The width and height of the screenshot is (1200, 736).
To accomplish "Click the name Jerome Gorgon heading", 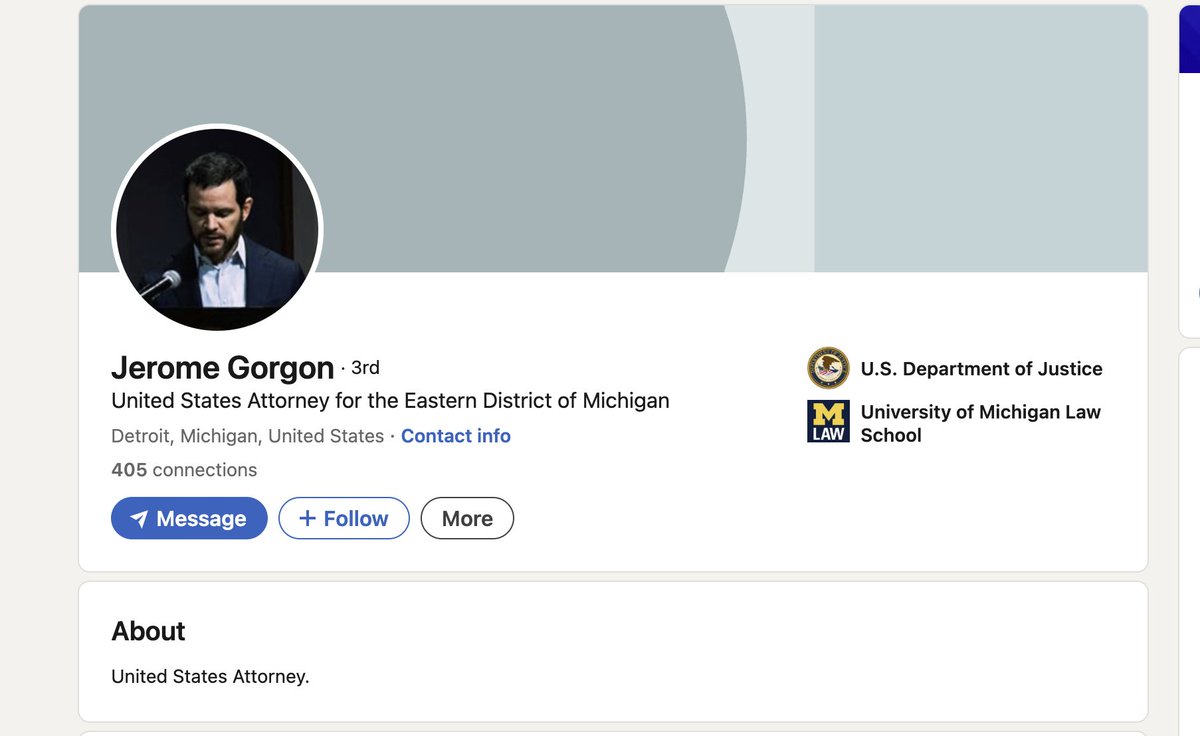I will click(x=222, y=368).
